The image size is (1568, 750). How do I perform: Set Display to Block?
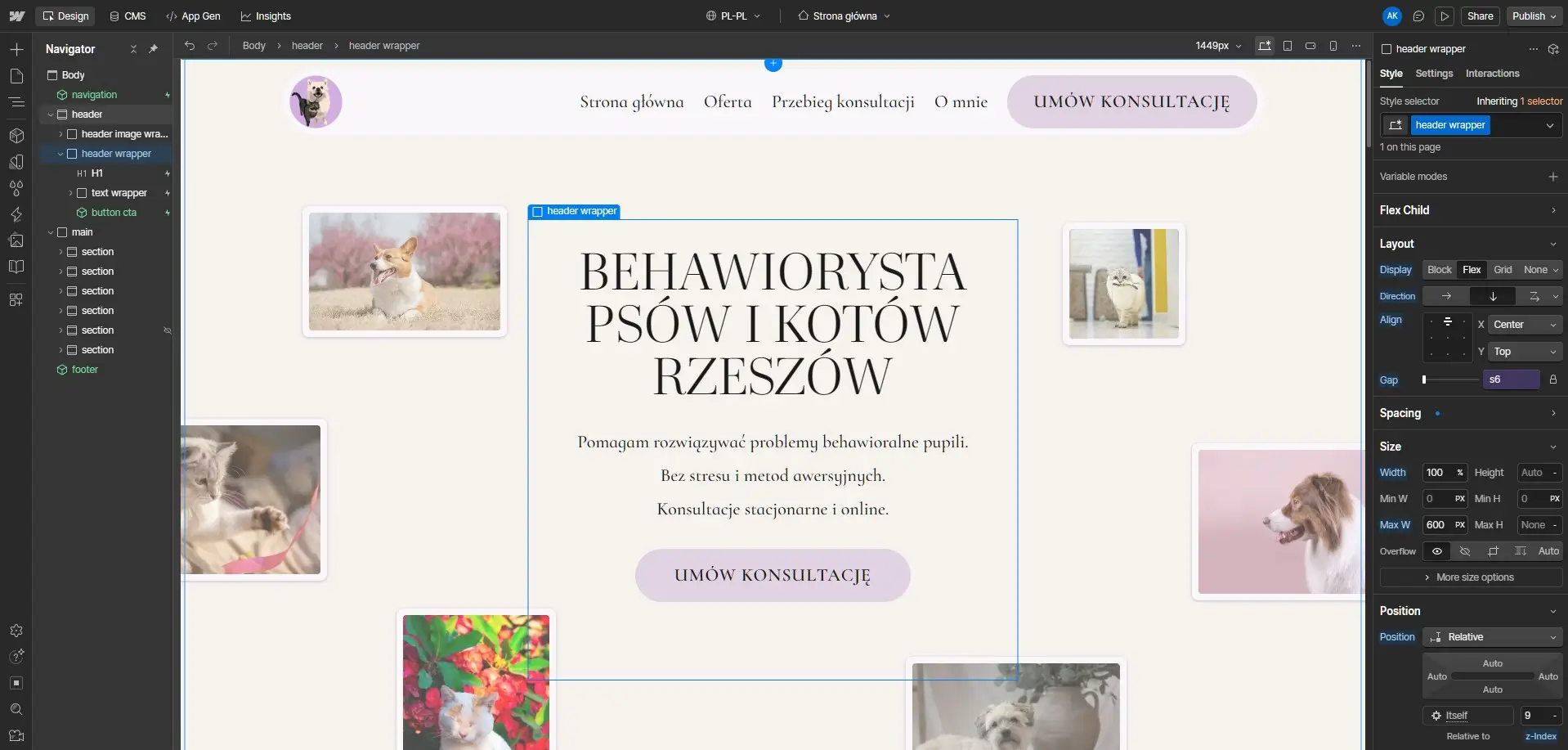click(1439, 270)
